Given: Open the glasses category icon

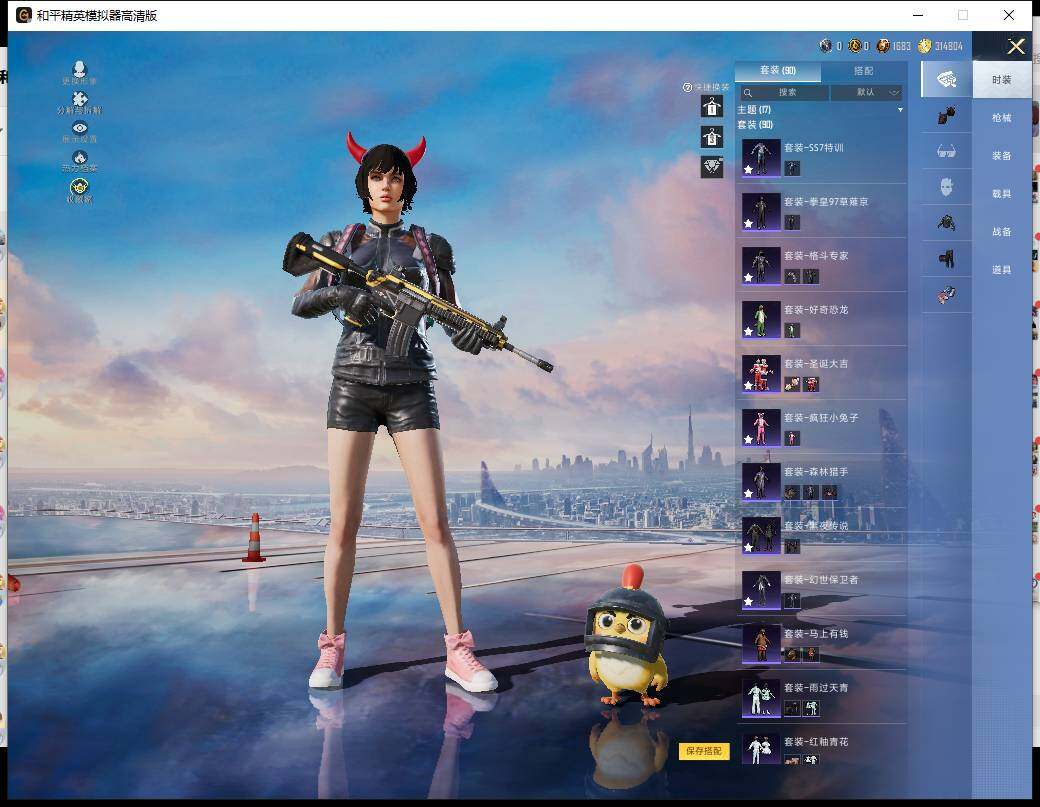Looking at the screenshot, I should pos(946,151).
